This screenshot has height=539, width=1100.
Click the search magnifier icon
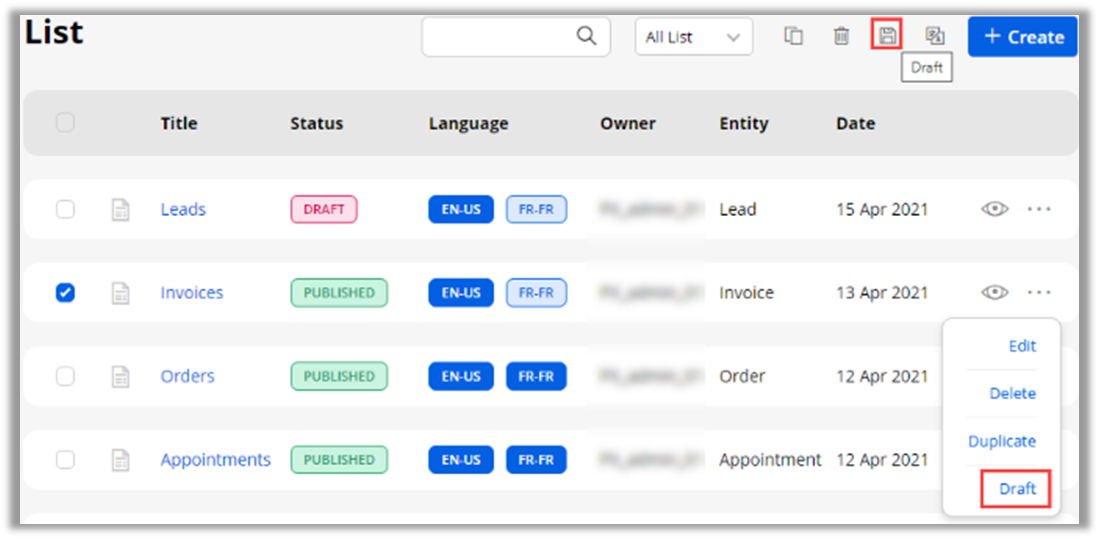click(586, 37)
